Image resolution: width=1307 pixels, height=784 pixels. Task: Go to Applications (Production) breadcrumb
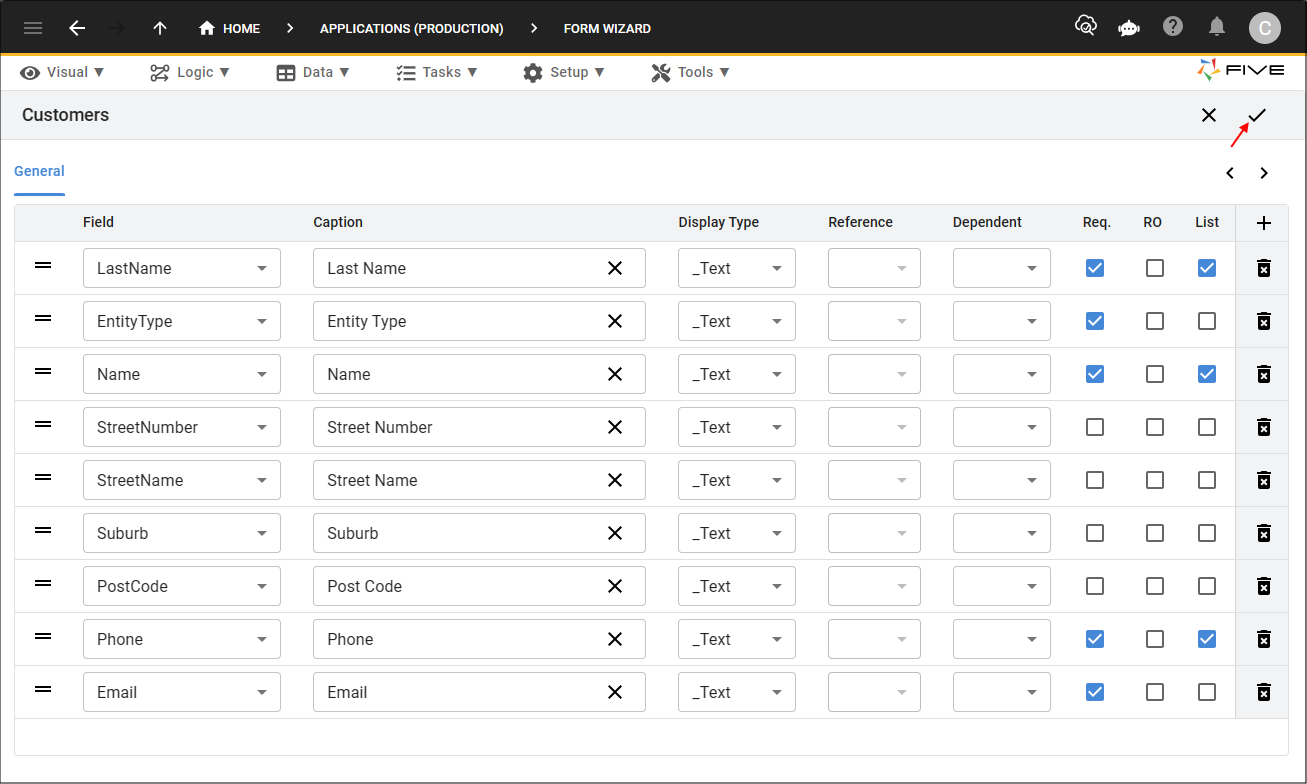click(x=411, y=28)
